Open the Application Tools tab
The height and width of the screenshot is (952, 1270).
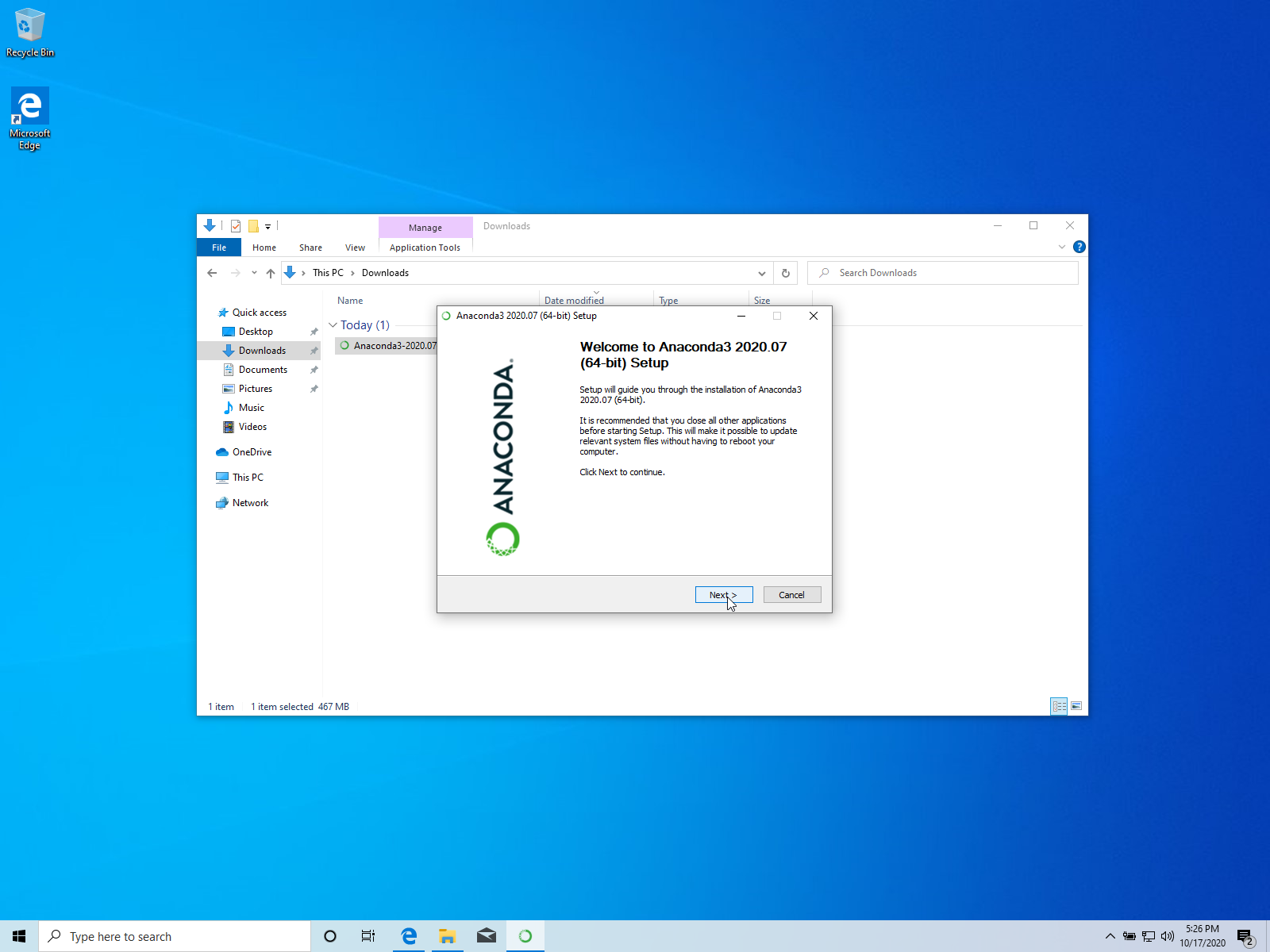coord(425,248)
